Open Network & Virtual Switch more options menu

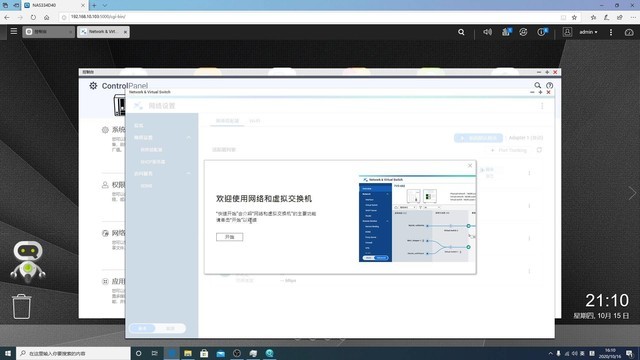coord(542,106)
